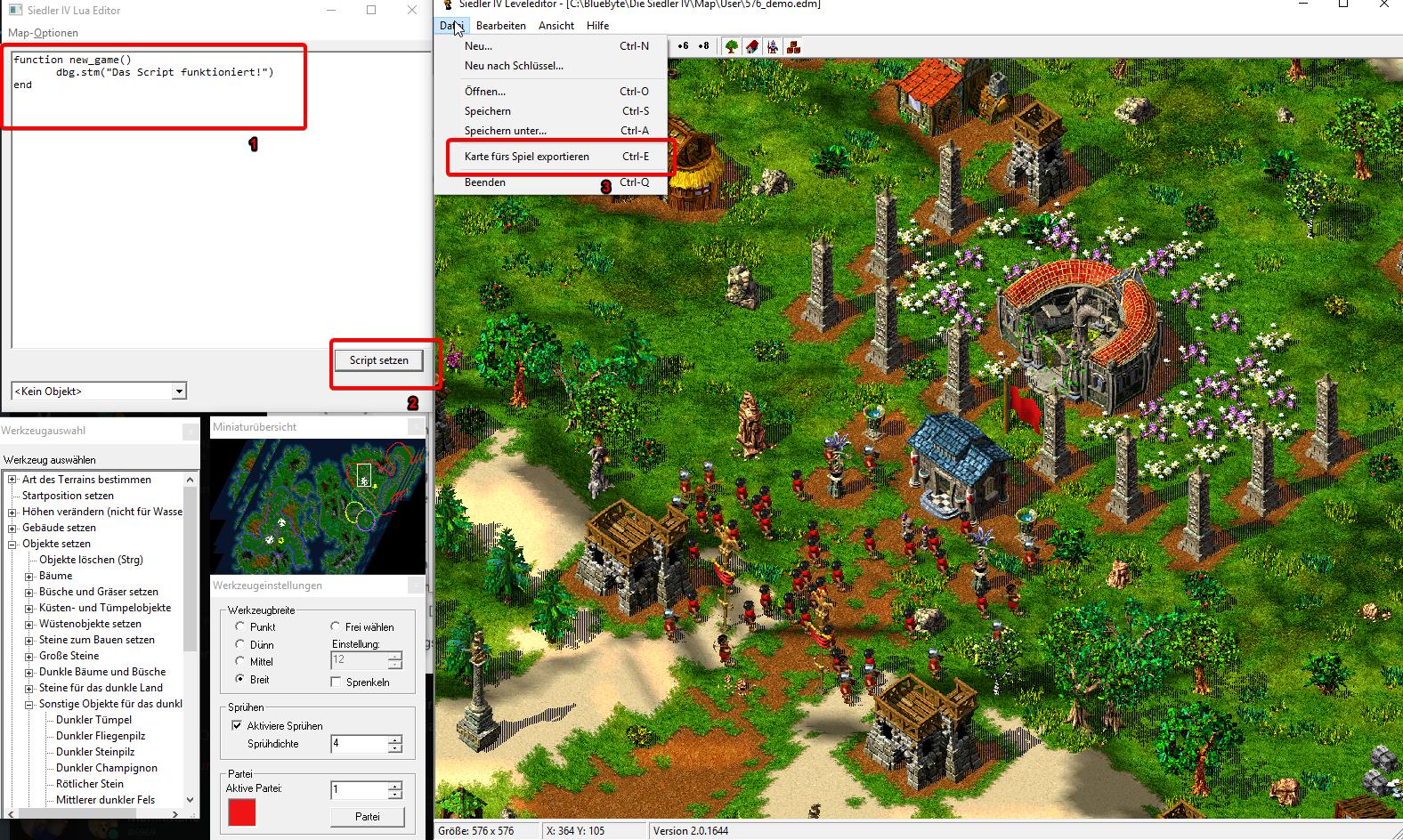Image resolution: width=1403 pixels, height=840 pixels.
Task: Enable the Sprenkeln checkbox
Action: [x=336, y=682]
